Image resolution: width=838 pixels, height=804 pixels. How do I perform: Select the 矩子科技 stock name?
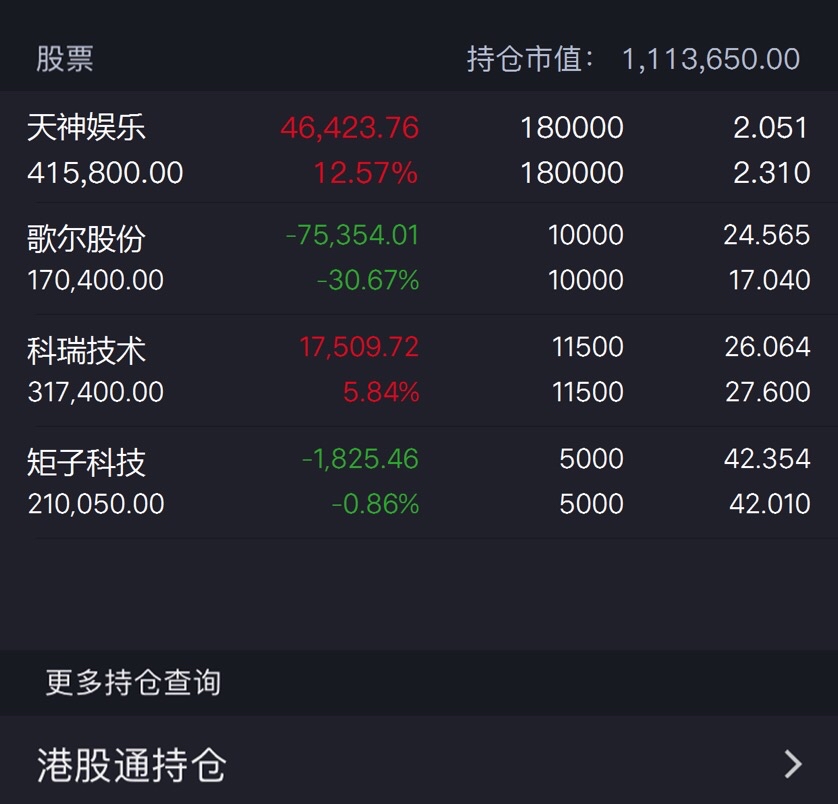click(86, 462)
